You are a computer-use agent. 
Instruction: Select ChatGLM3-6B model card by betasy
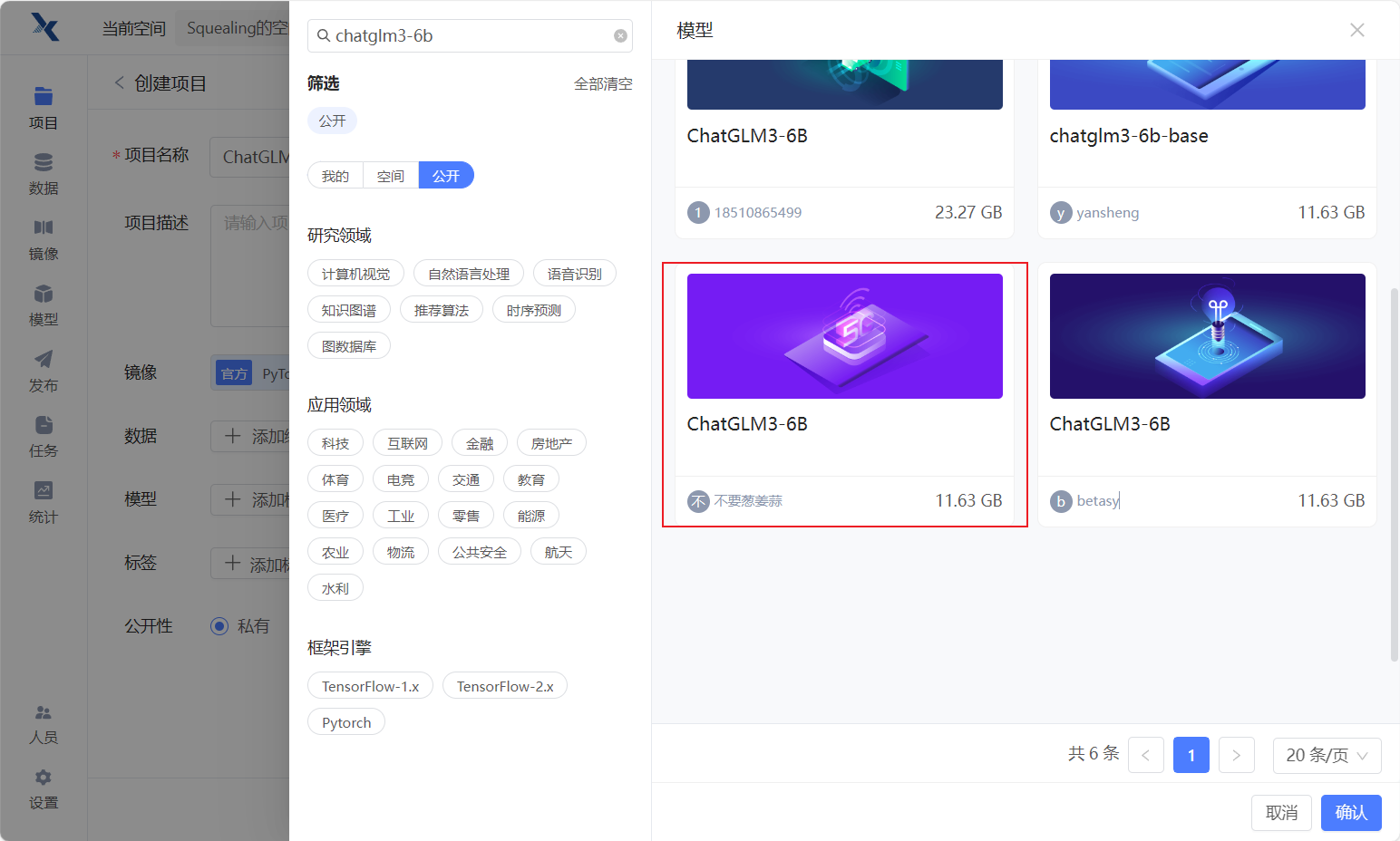point(1207,394)
